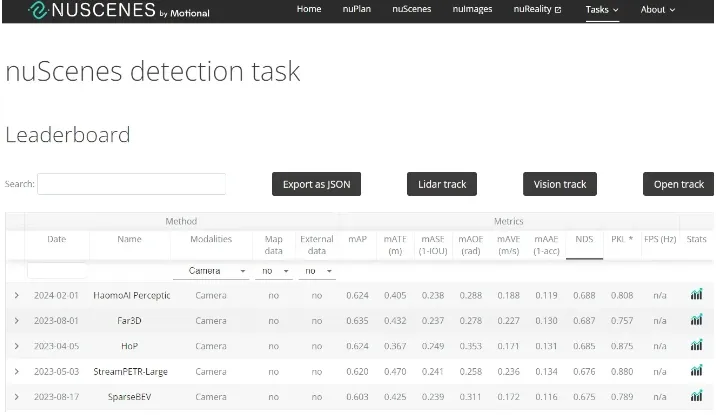Open the About menu
This screenshot has width=716, height=415.
pyautogui.click(x=658, y=10)
